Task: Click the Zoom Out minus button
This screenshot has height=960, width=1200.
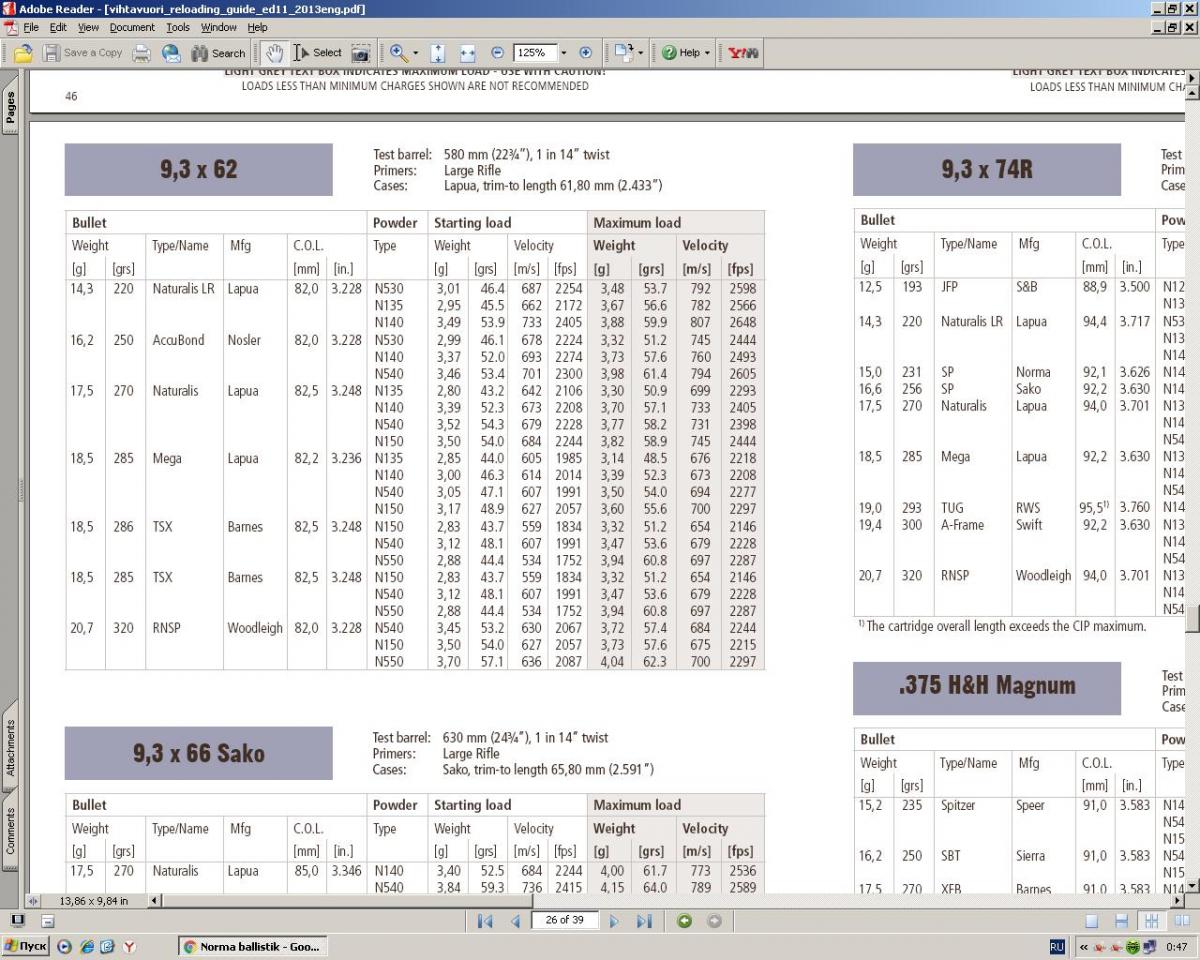Action: (497, 53)
